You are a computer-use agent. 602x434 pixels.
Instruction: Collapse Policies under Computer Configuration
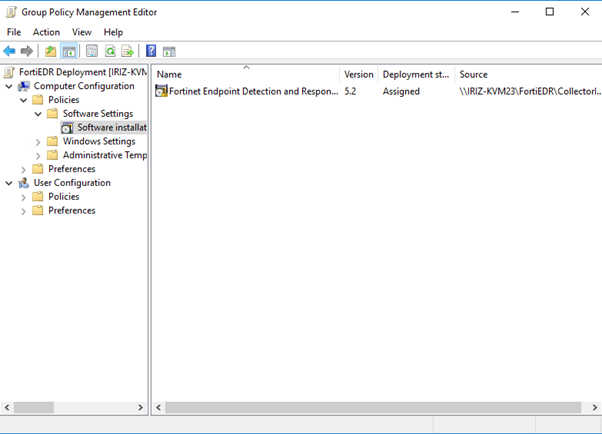tap(23, 100)
